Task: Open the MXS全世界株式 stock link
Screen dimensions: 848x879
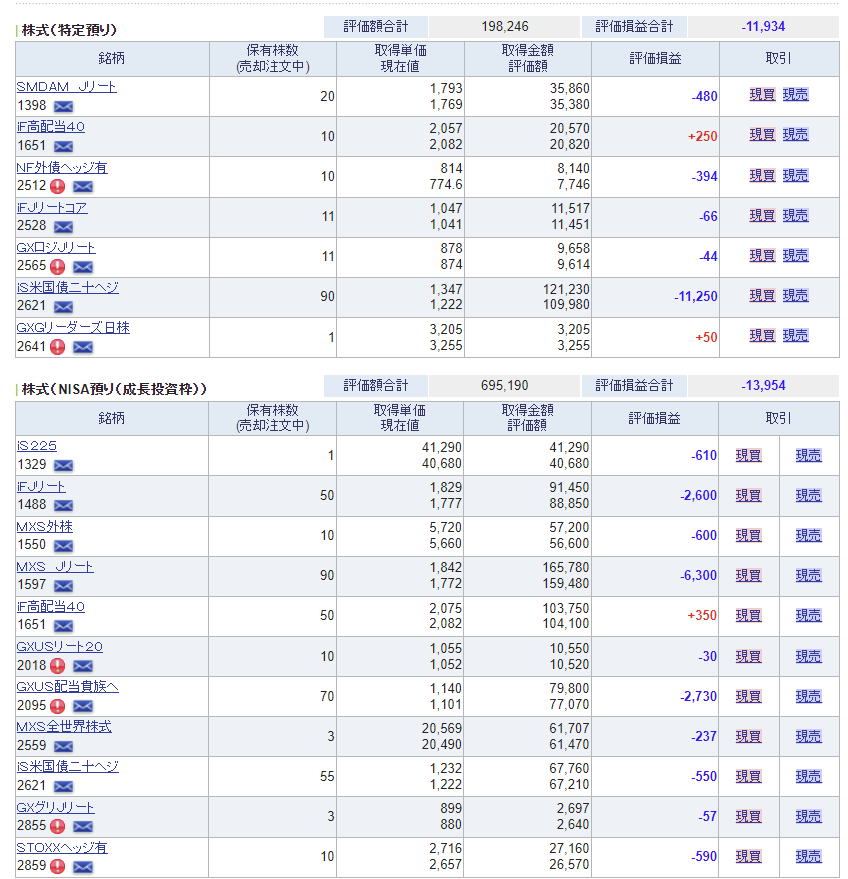Action: pos(64,727)
